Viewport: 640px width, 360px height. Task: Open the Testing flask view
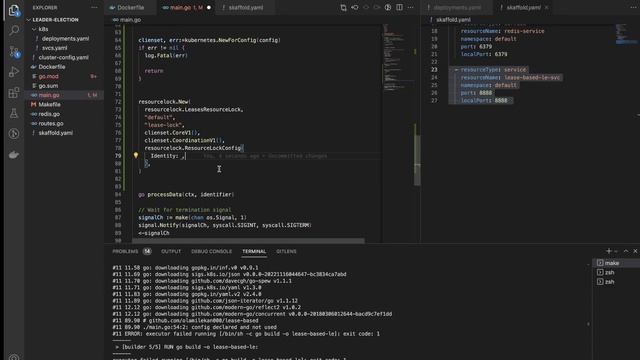pyautogui.click(x=14, y=113)
